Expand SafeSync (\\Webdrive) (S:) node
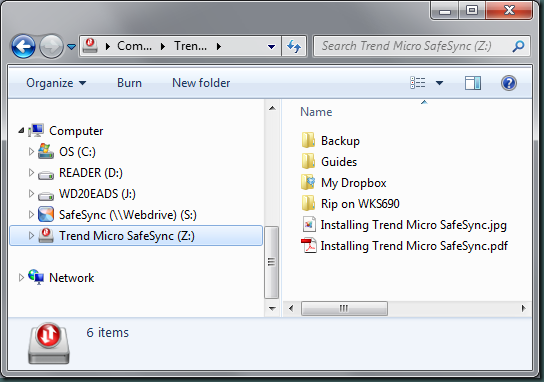Viewport: 544px width, 382px height. (31, 215)
